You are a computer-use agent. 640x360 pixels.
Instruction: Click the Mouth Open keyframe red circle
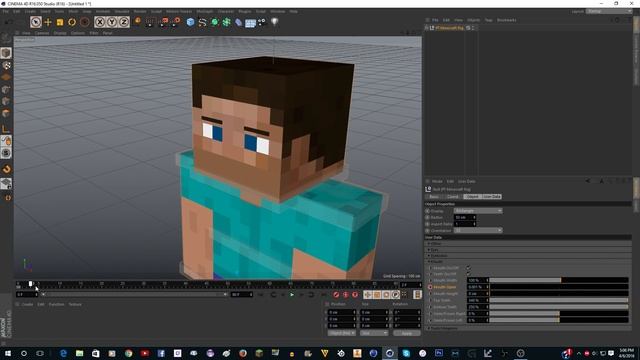tap(430, 287)
